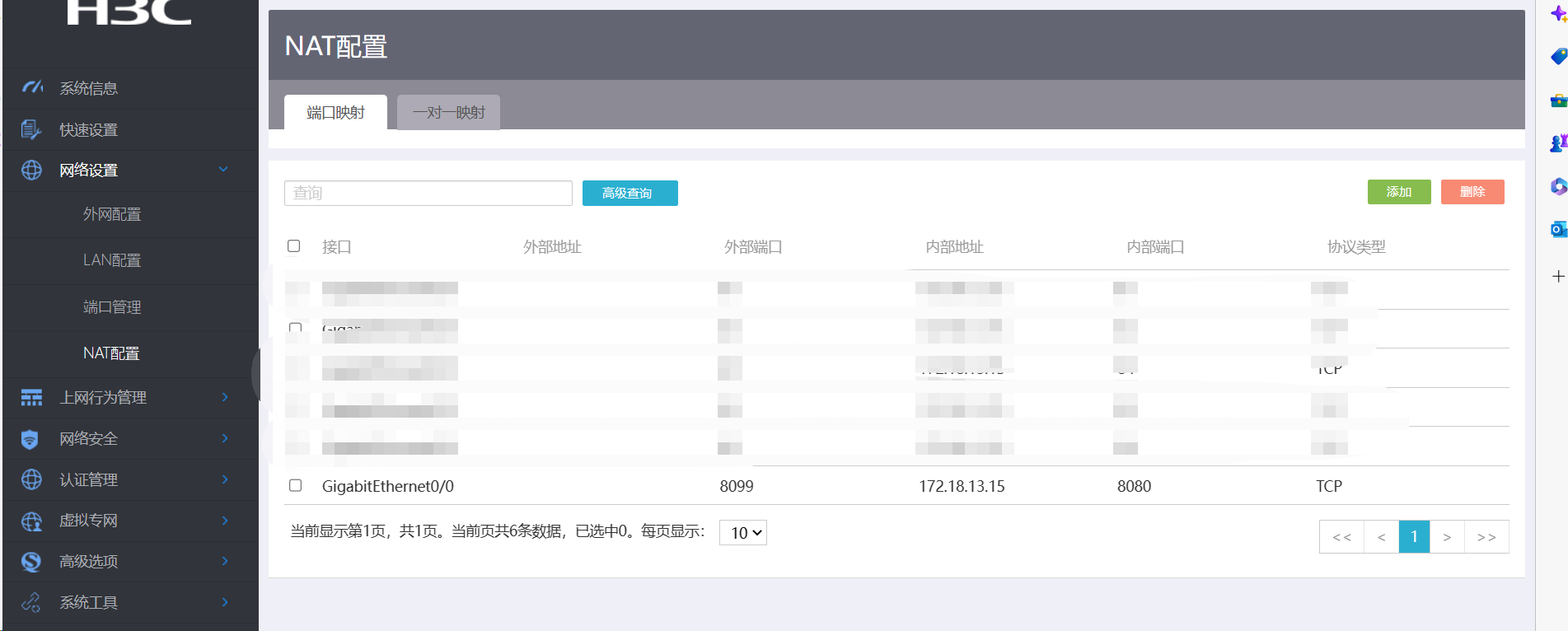Click the 高级查询 button

click(x=630, y=193)
